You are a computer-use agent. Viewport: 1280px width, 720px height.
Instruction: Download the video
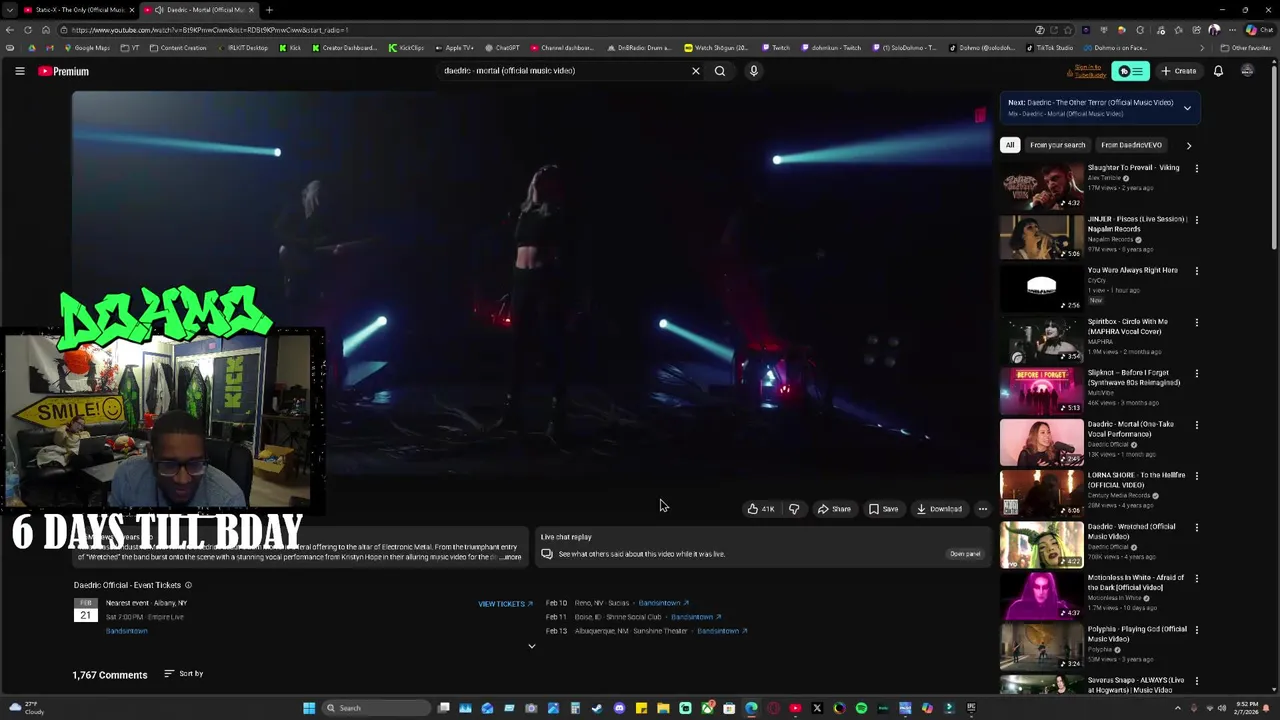[940, 509]
